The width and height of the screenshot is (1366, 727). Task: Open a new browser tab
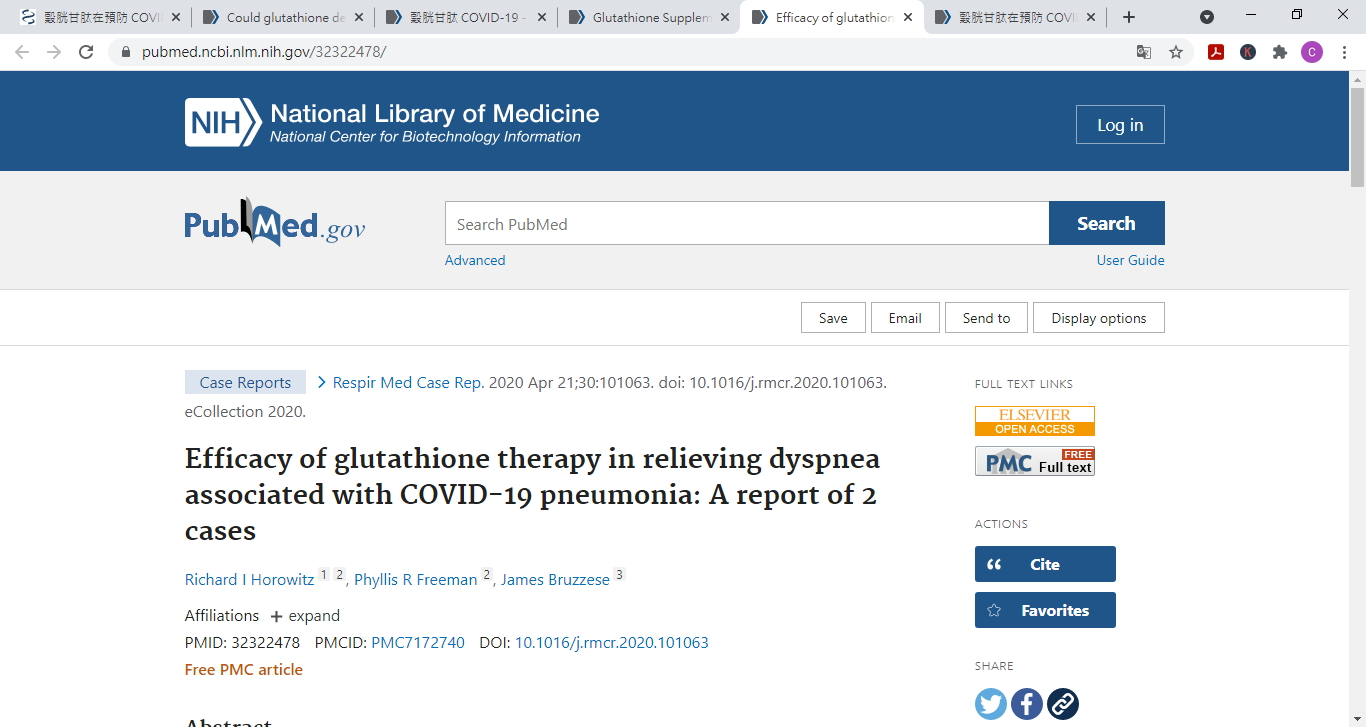pos(1129,17)
